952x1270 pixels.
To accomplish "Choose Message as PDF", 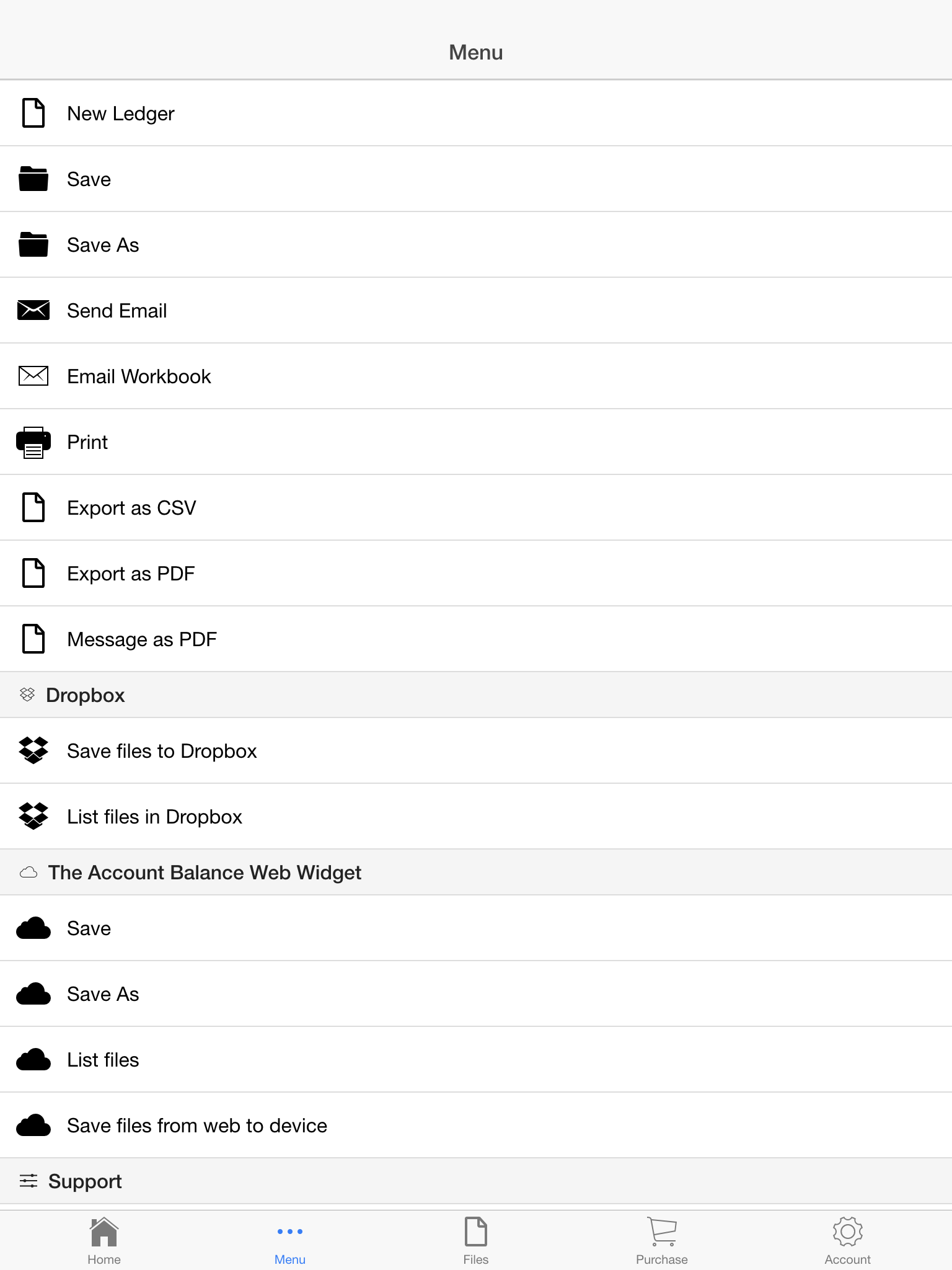I will click(476, 639).
